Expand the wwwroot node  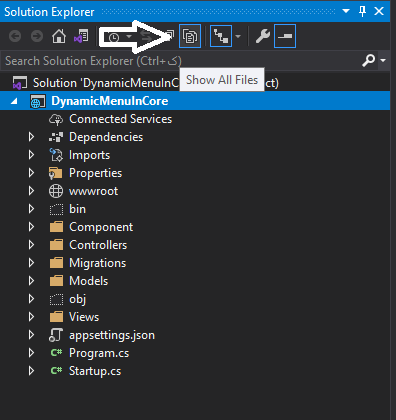[x=31, y=191]
